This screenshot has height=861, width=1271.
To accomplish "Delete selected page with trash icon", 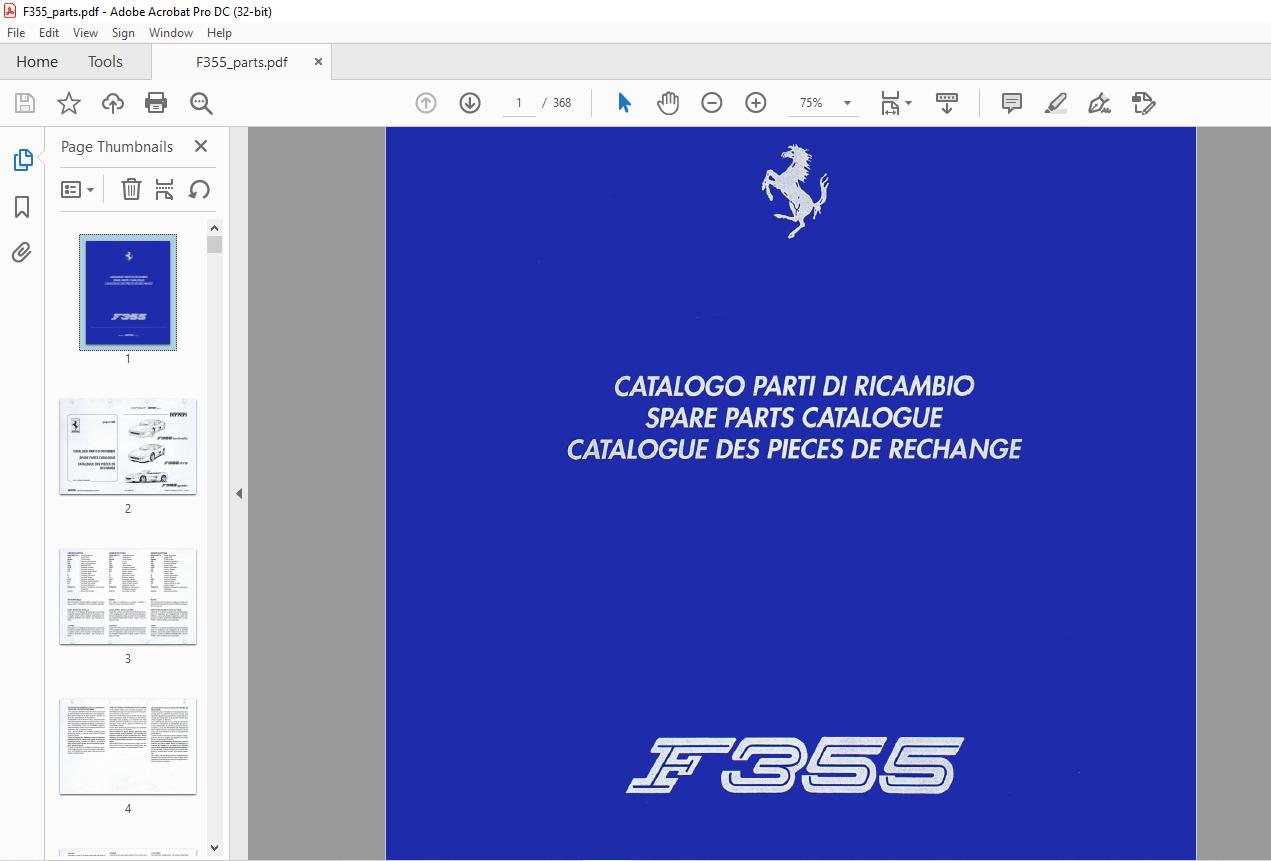I will (131, 189).
